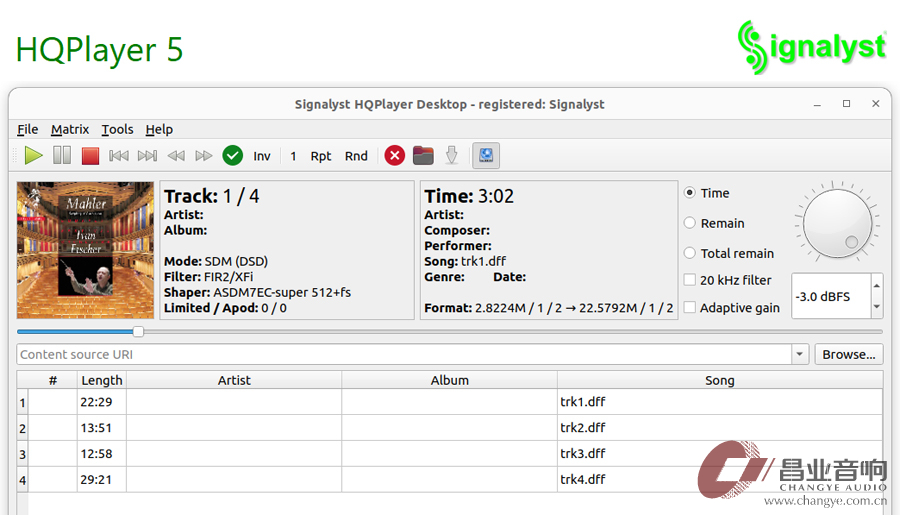The height and width of the screenshot is (515, 900).
Task: Minimize the HQPlayer Desktop window
Action: (817, 104)
